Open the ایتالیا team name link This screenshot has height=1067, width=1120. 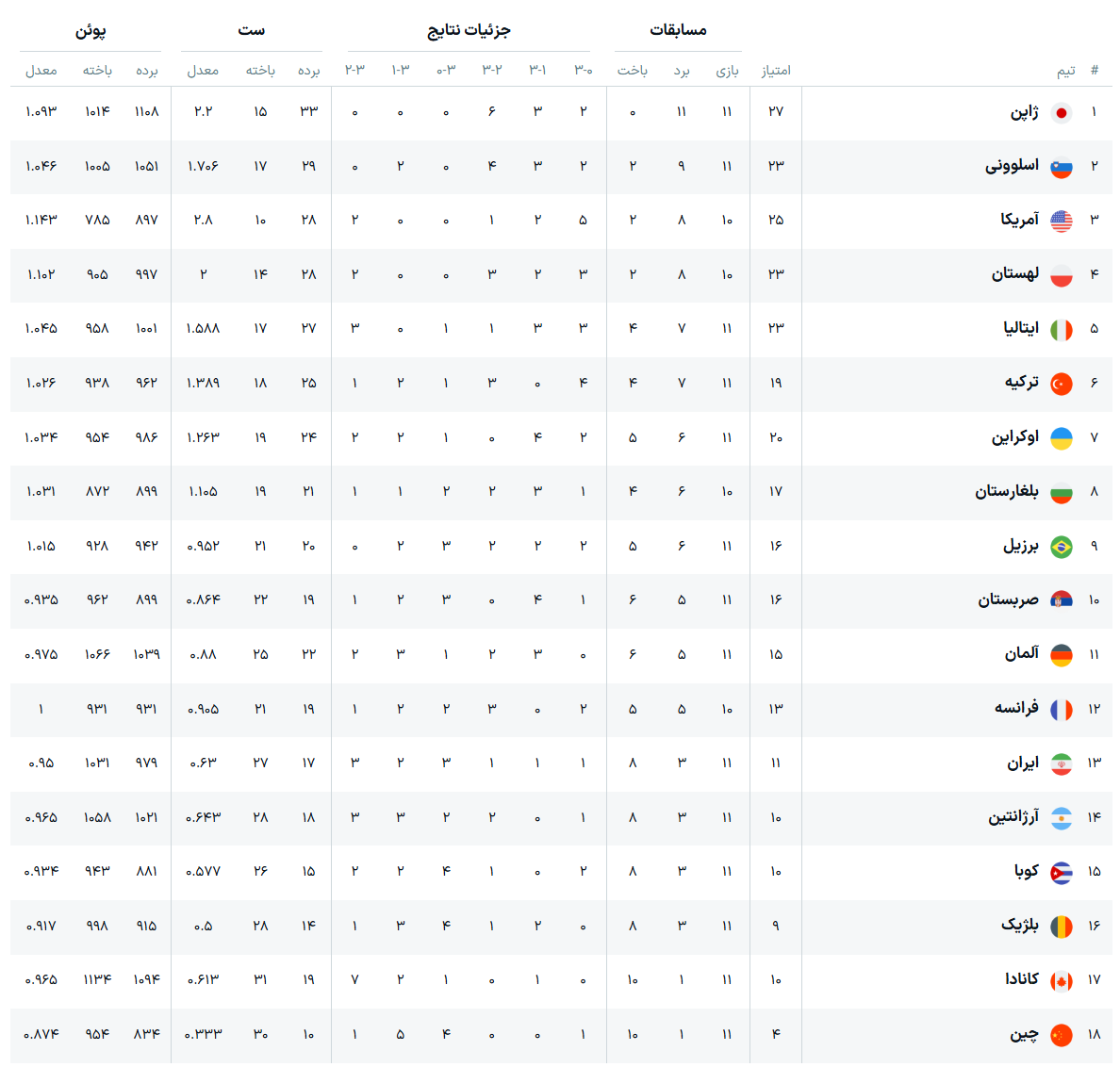pos(1021,328)
